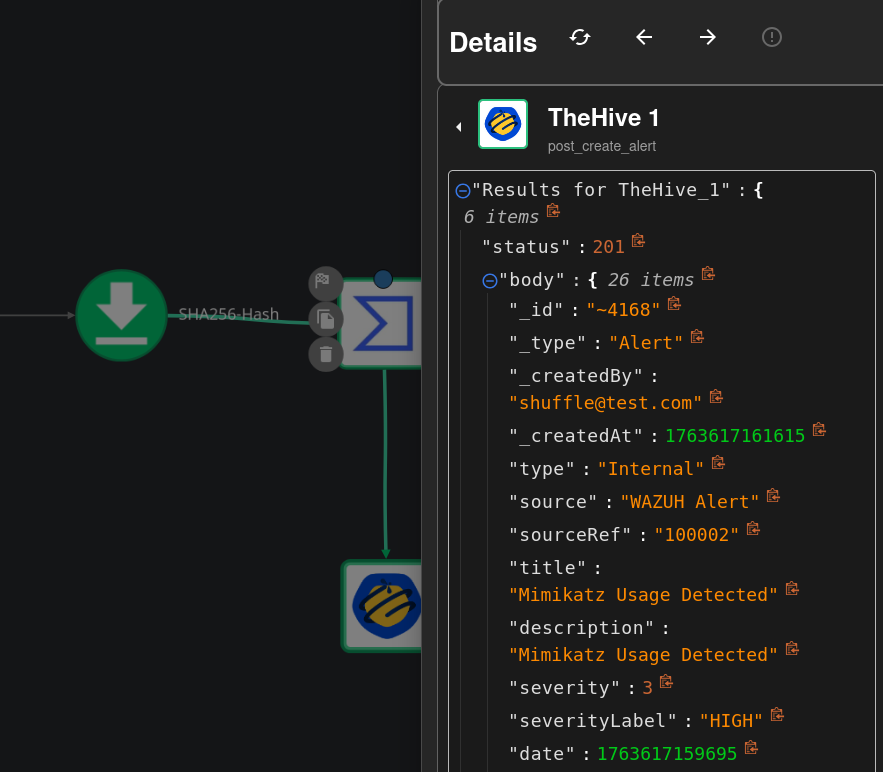Go to previous result with left arrow
Viewport: 883px width, 772px height.
click(644, 38)
